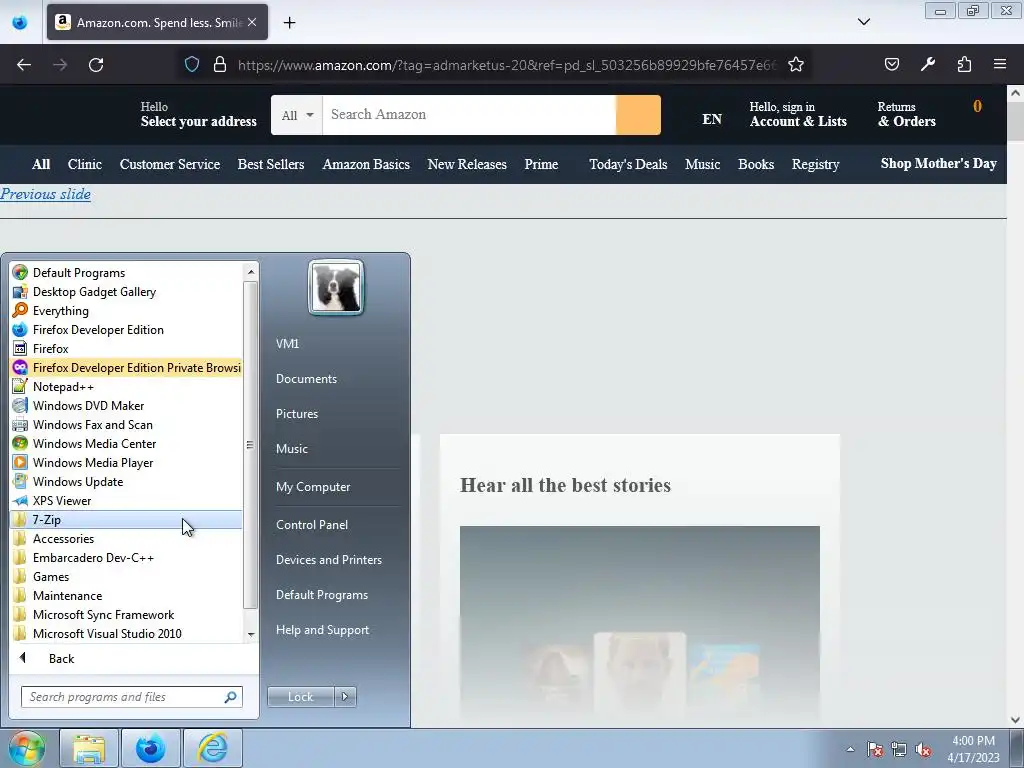Click the site security padlock icon
The height and width of the screenshot is (768, 1024).
click(x=220, y=64)
